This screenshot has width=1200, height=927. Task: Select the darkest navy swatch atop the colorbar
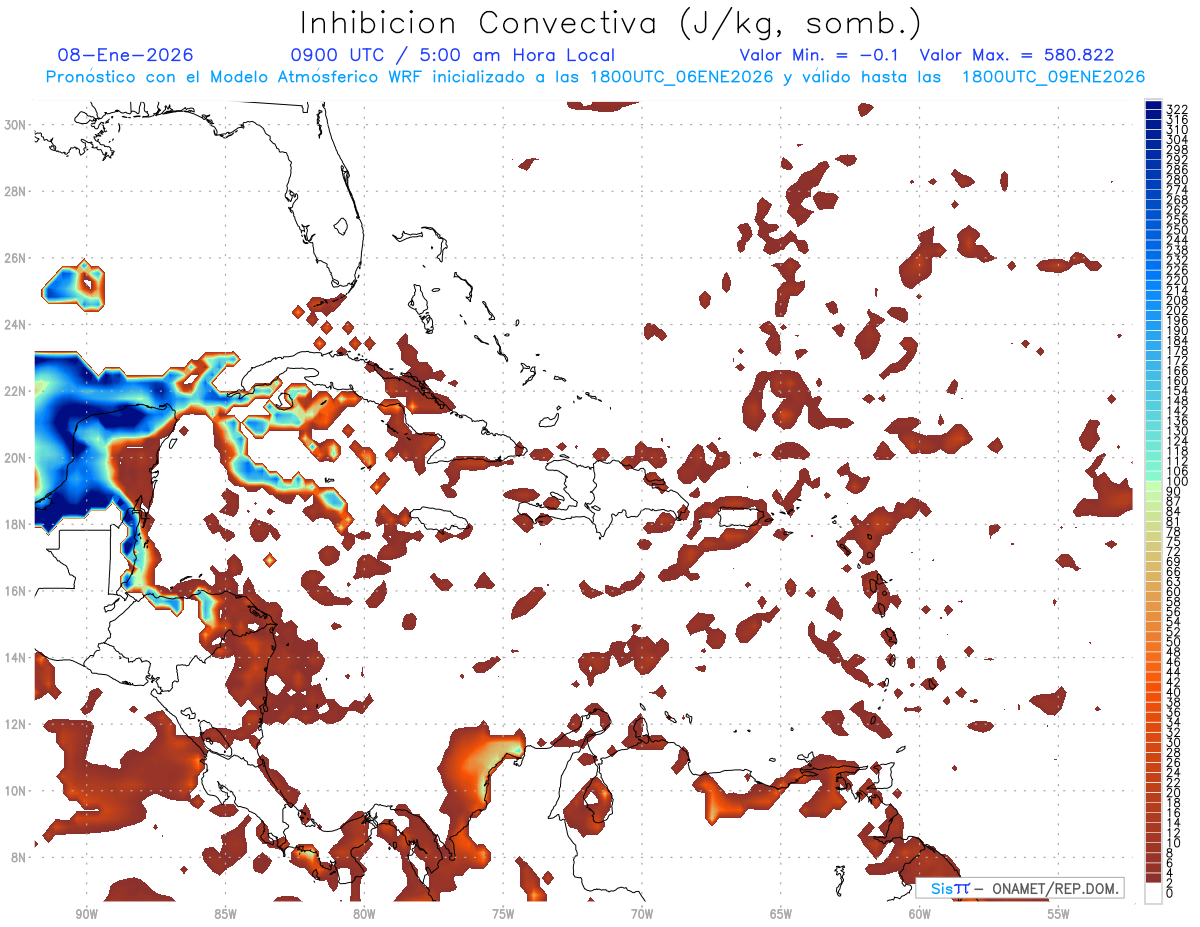coord(1153,104)
